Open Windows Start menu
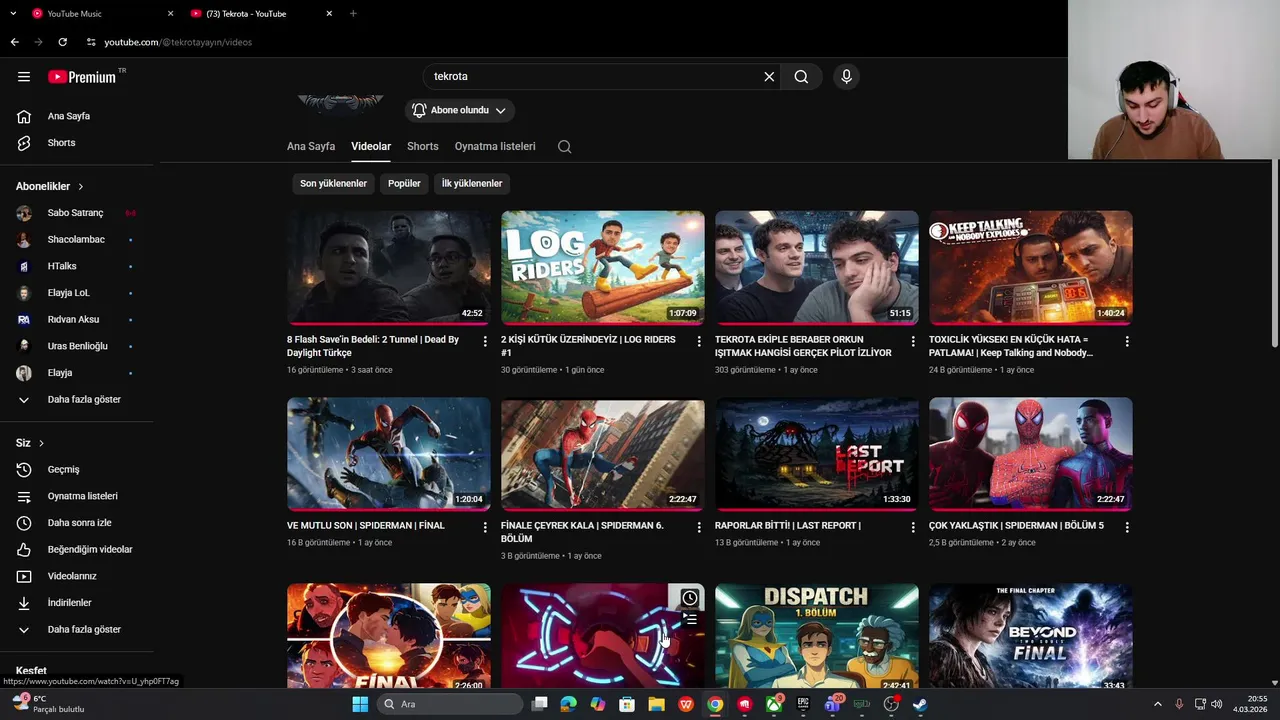 click(x=360, y=704)
